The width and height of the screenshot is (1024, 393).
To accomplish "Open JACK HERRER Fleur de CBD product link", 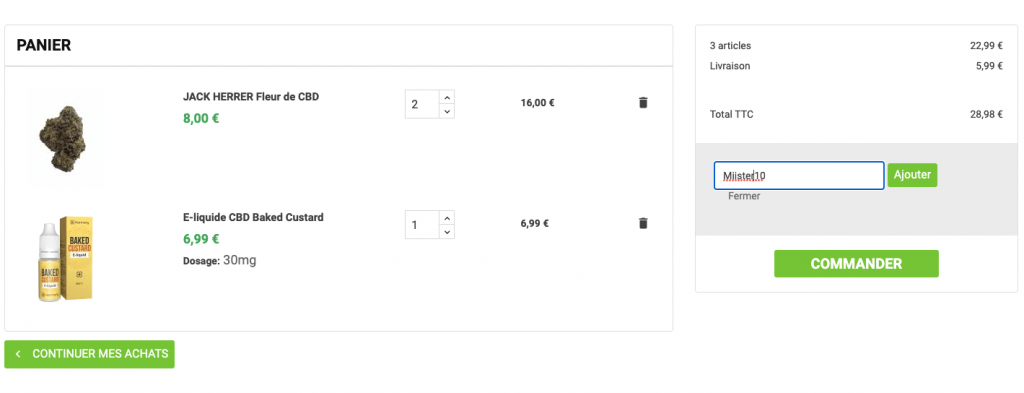I will click(x=251, y=97).
